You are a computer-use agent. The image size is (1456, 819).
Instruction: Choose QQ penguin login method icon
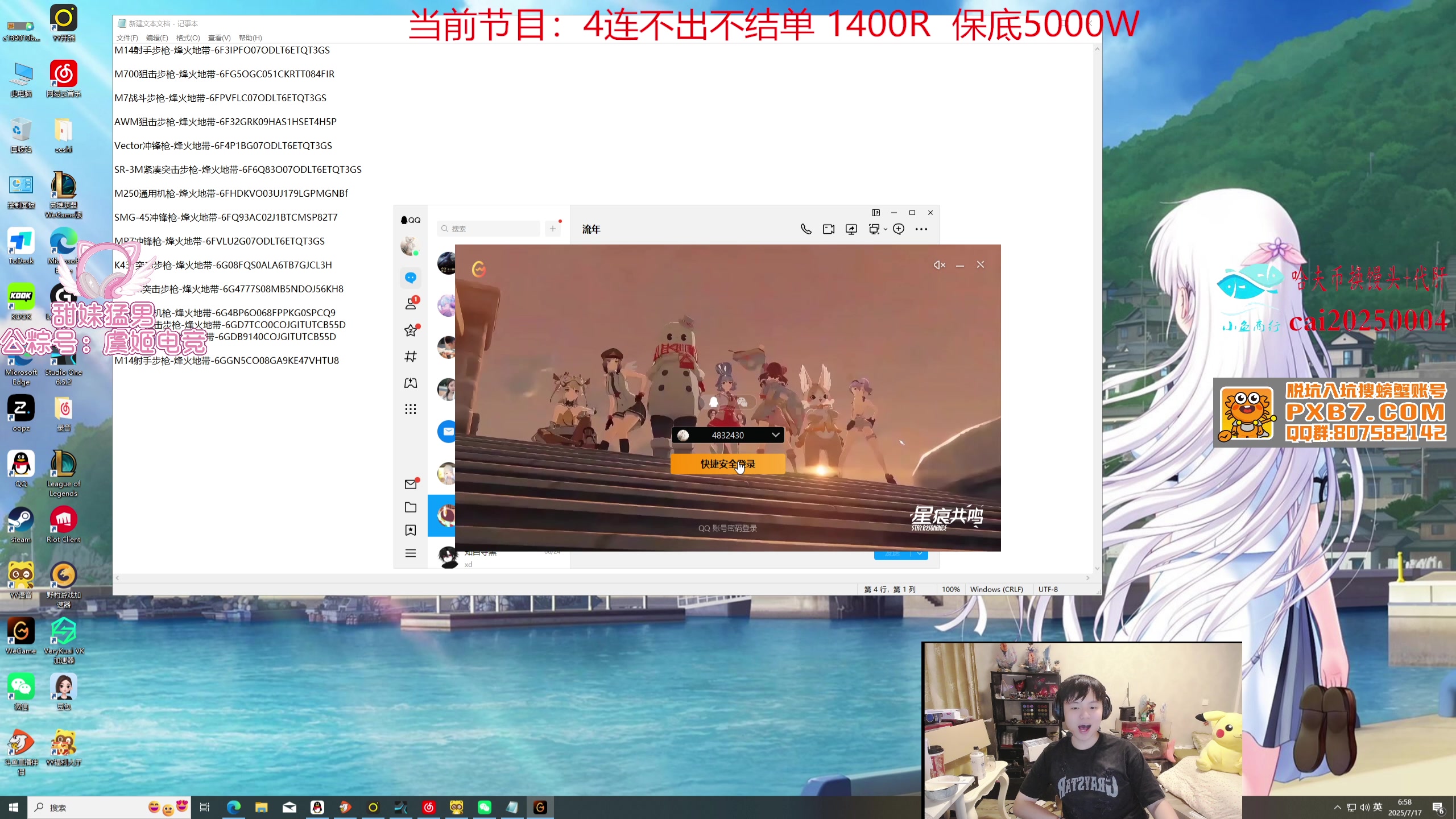[x=714, y=402]
